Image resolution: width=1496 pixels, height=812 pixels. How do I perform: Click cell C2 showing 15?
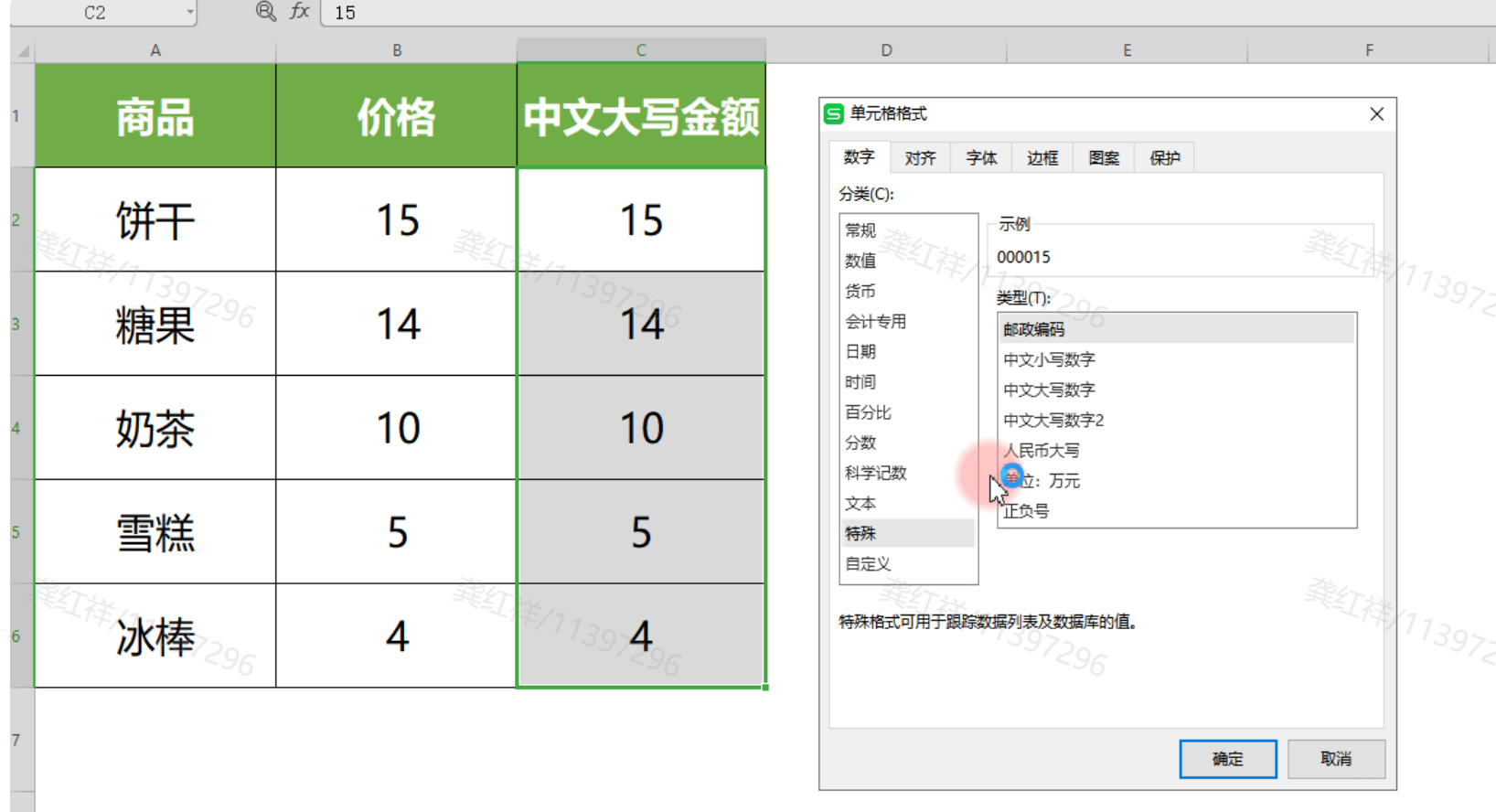[x=641, y=219]
